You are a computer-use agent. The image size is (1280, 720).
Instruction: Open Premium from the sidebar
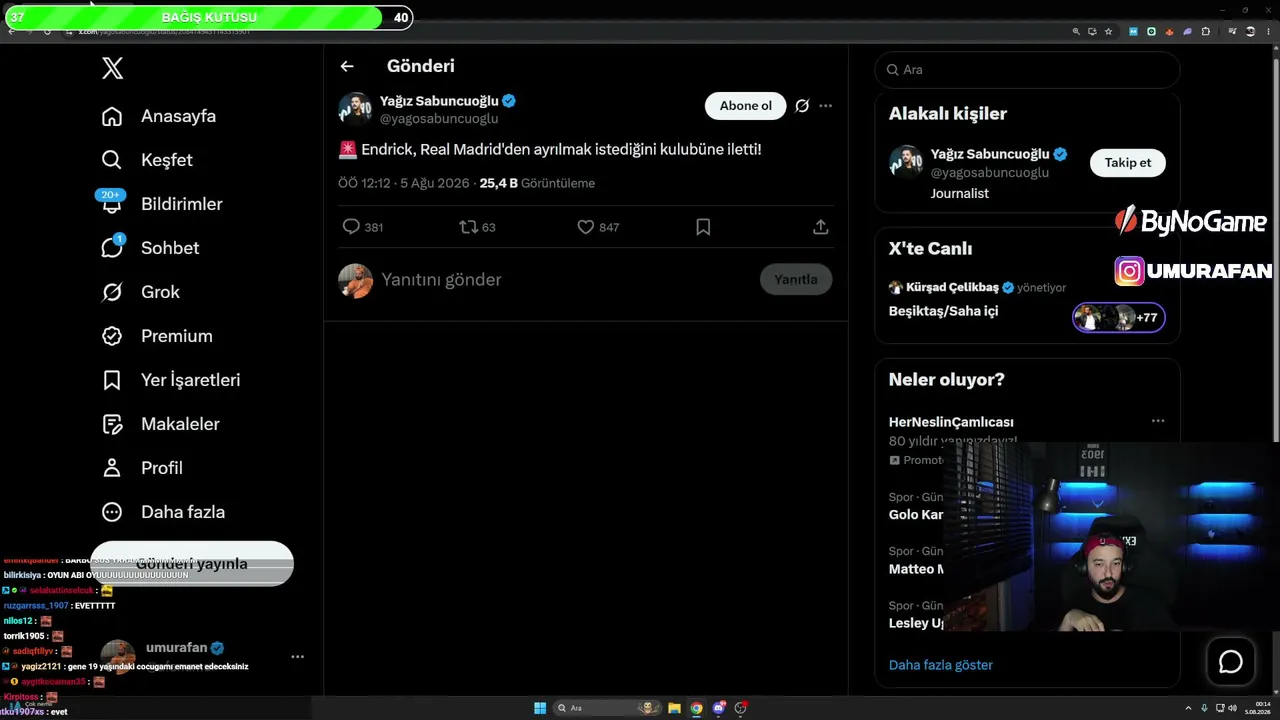coord(157,336)
